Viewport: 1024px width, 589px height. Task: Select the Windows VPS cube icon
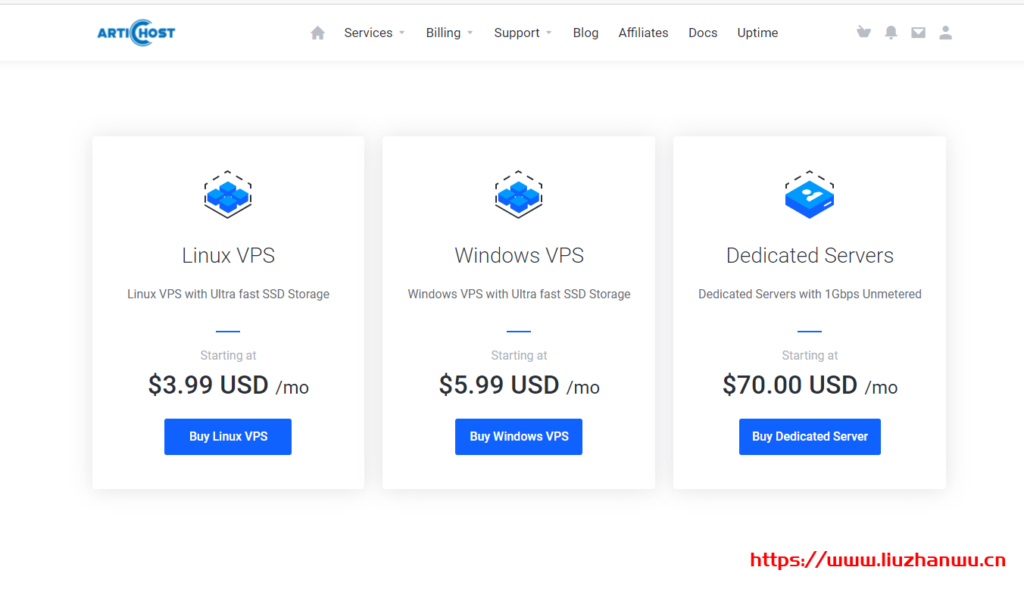518,195
